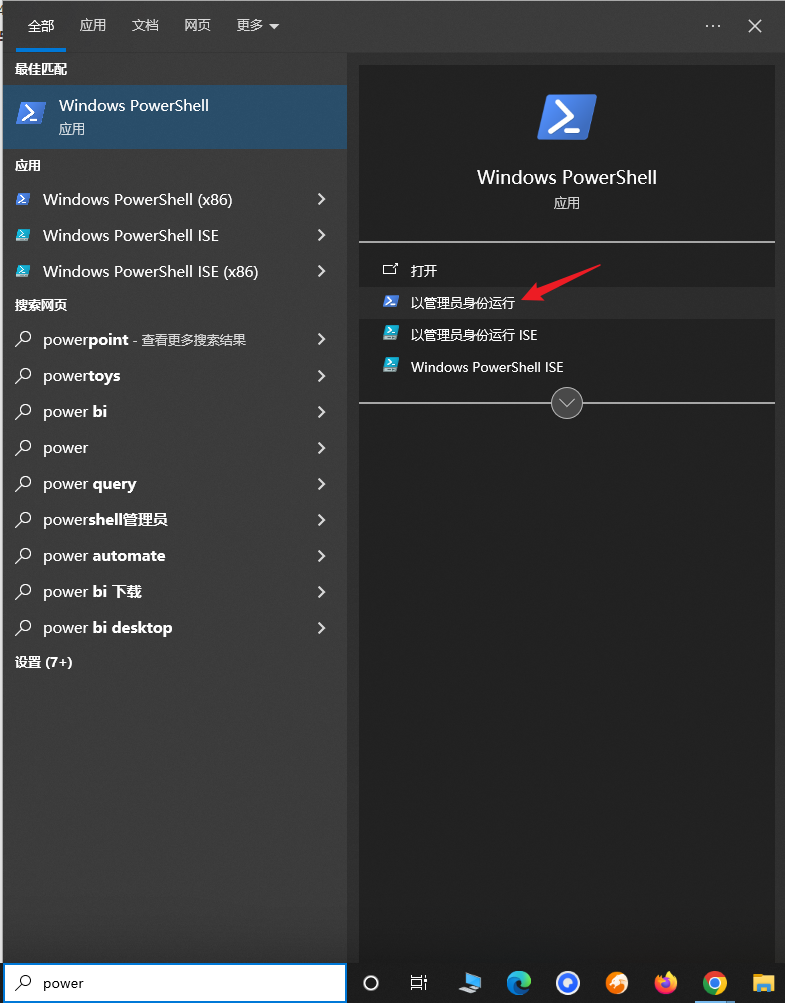785x1003 pixels.
Task: Choose 以管理员身份运行 ISE action
Action: (567, 334)
